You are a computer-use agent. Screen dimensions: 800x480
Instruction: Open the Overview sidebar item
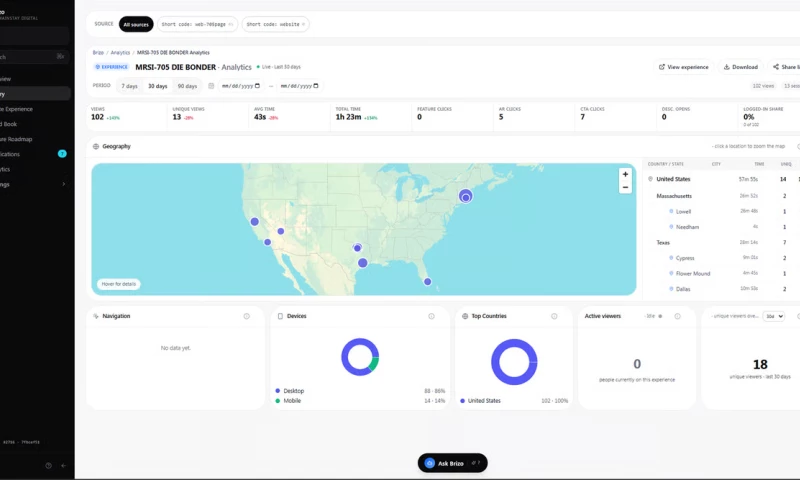point(35,79)
